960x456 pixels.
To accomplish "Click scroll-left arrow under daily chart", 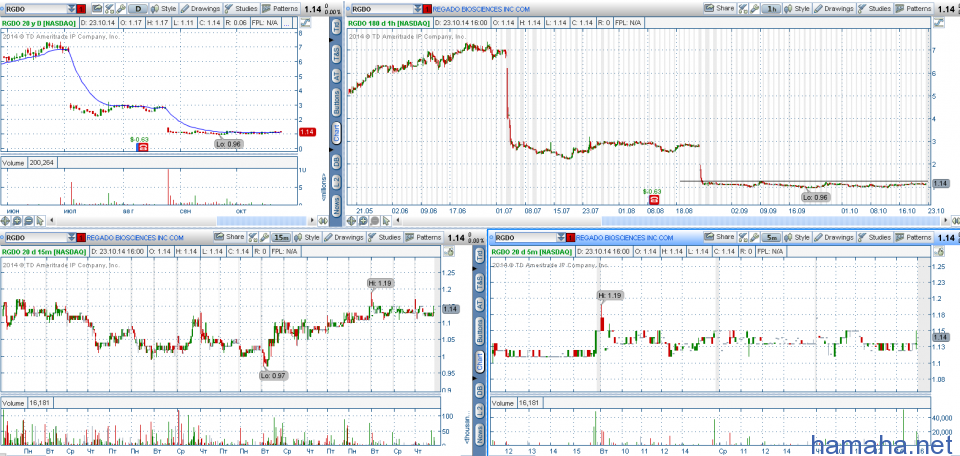I will [x=51, y=221].
